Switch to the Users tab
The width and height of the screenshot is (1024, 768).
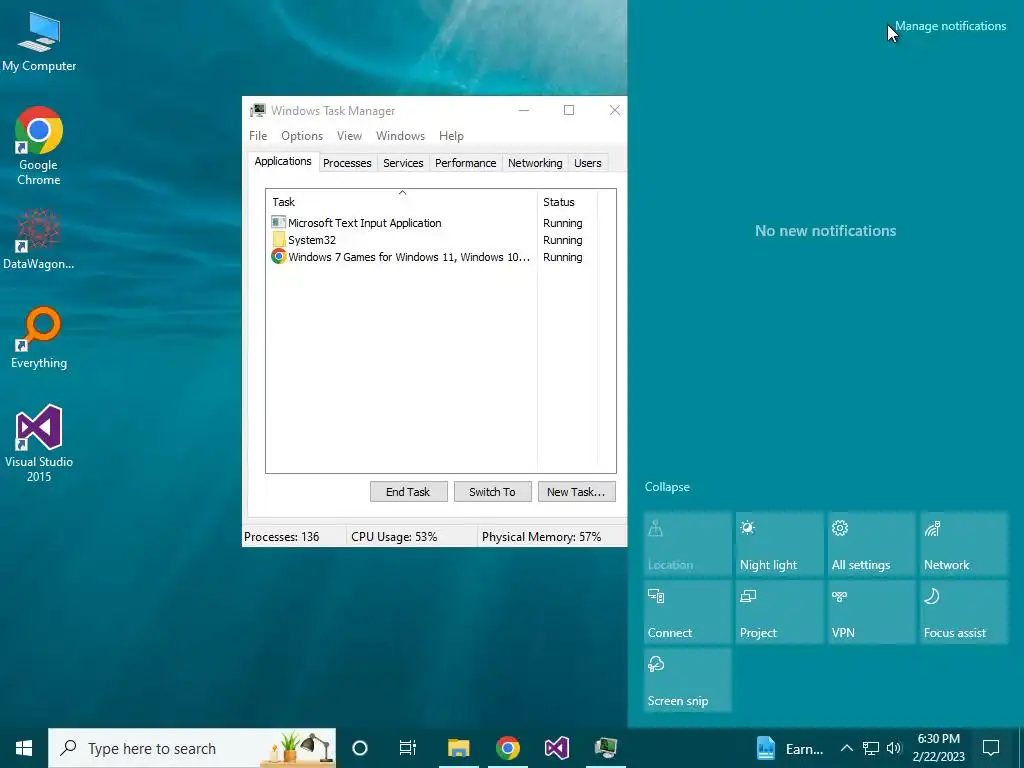[x=588, y=163]
